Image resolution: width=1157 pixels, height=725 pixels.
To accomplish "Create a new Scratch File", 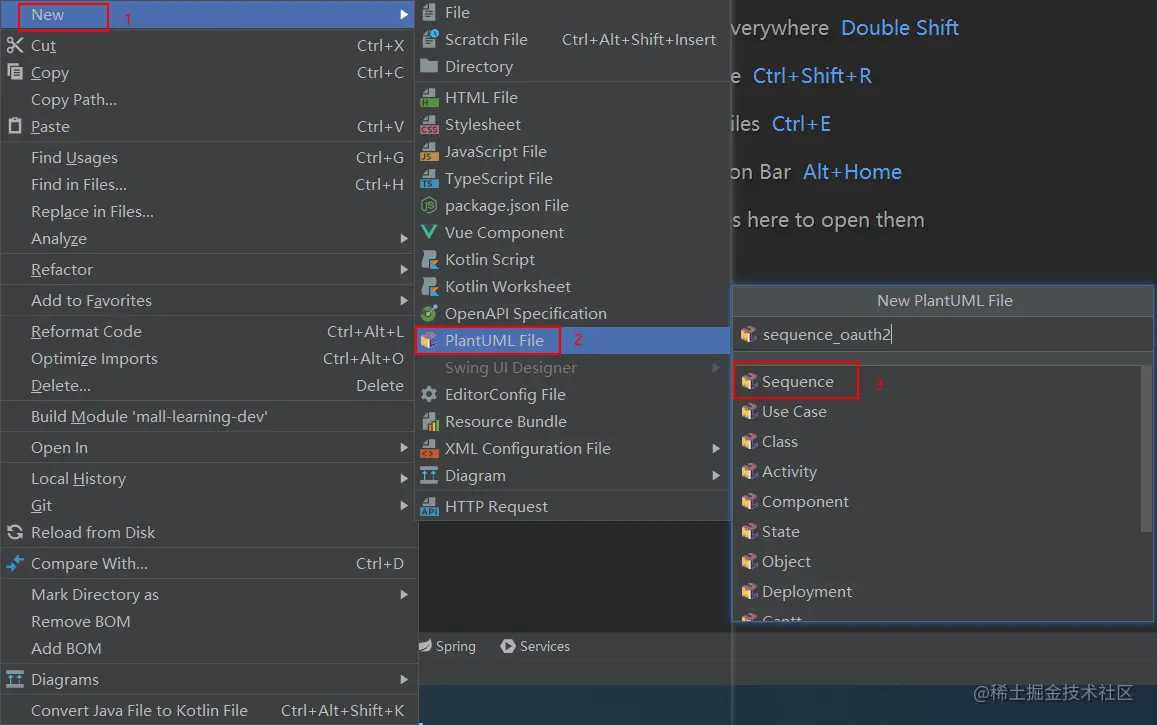I will tap(486, 39).
